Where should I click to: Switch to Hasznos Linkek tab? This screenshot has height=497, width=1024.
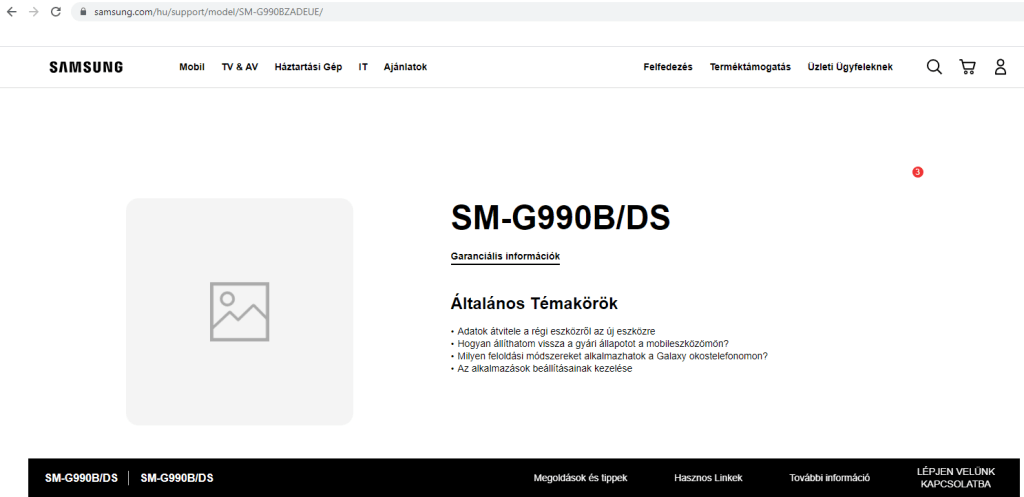pyautogui.click(x=708, y=478)
